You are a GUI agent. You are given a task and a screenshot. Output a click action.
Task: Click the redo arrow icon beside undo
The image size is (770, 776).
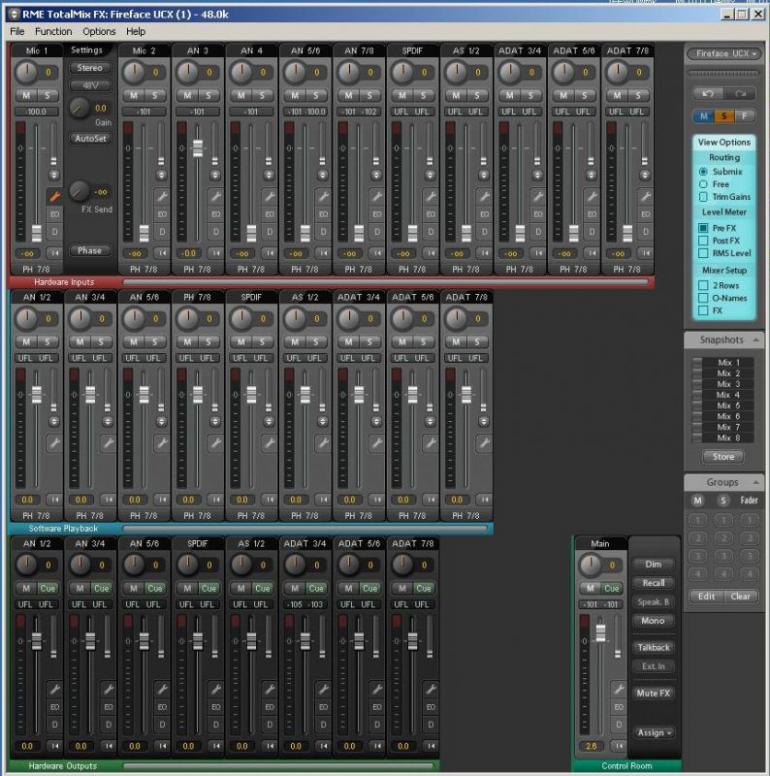pos(740,94)
